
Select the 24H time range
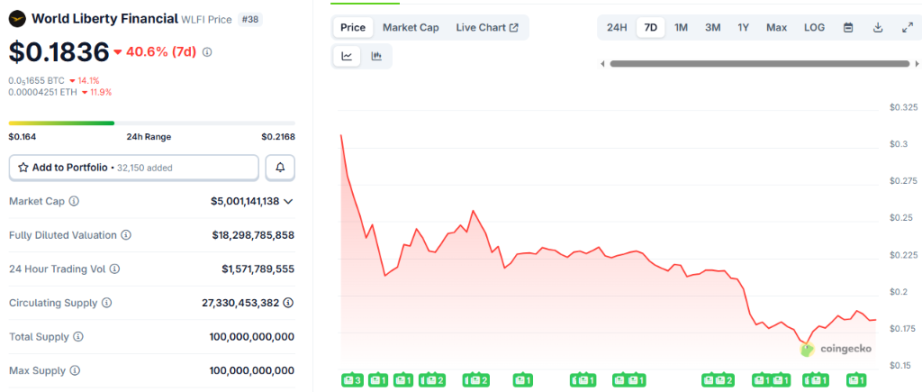pos(617,28)
